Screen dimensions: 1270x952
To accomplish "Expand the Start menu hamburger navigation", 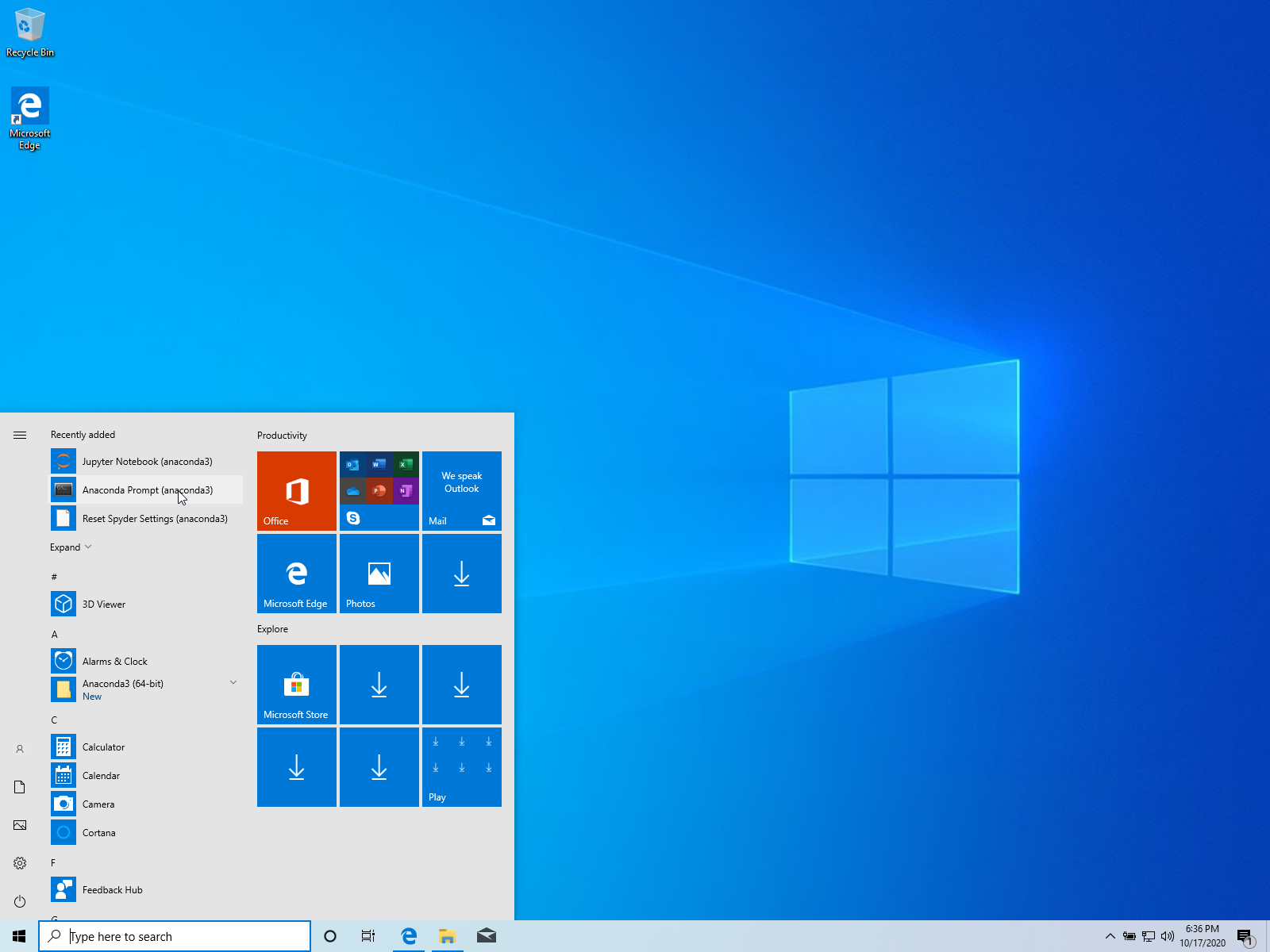I will 20,435.
